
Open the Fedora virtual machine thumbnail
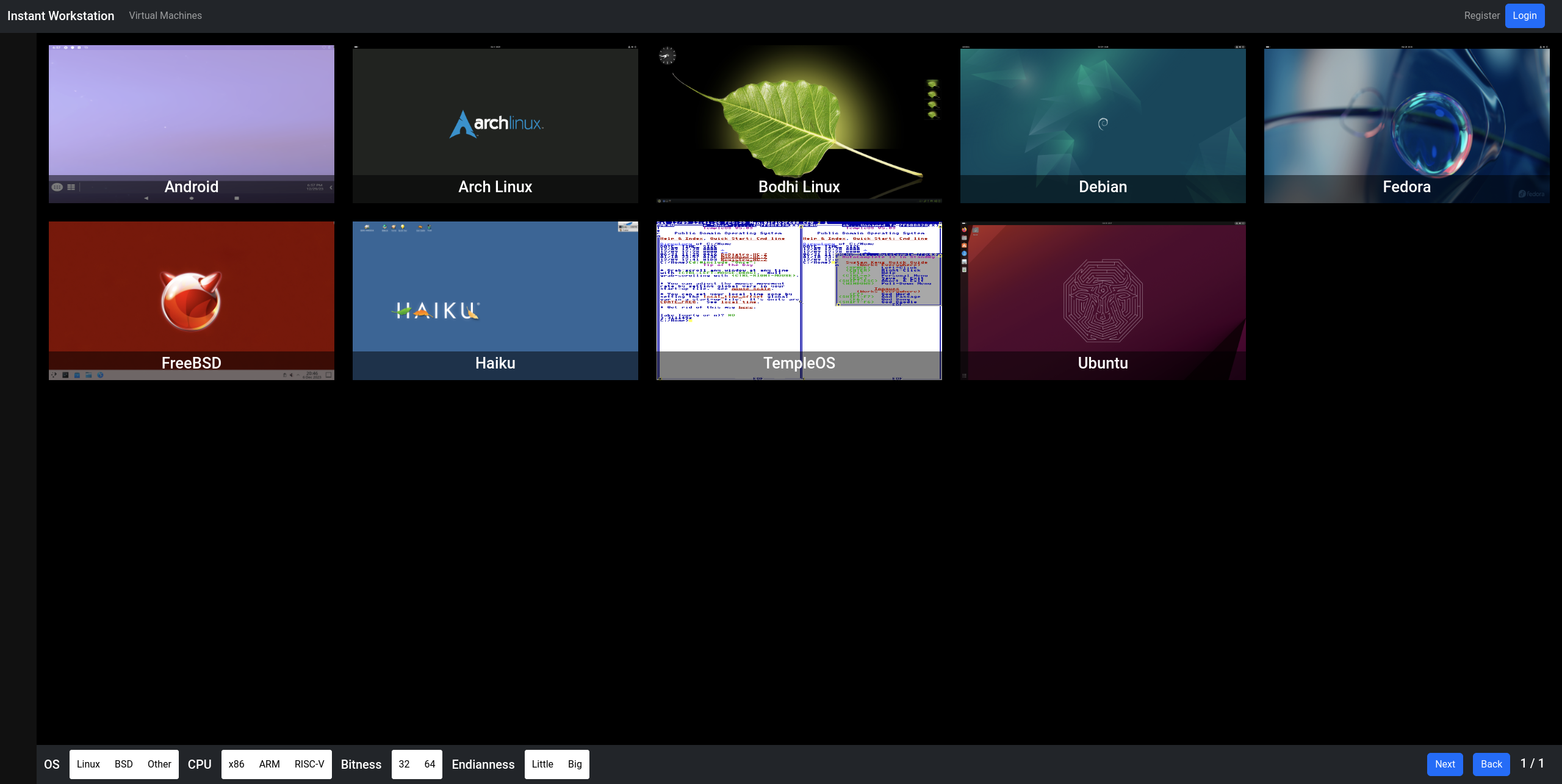coord(1406,124)
